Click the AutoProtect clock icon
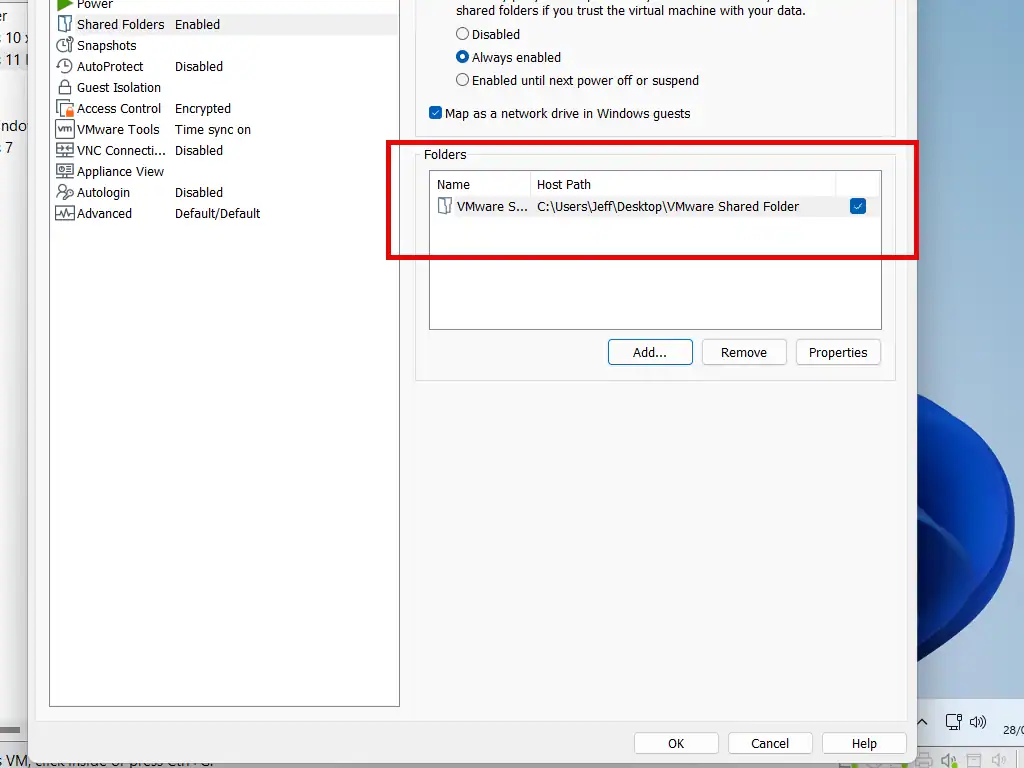1024x768 pixels. point(65,66)
